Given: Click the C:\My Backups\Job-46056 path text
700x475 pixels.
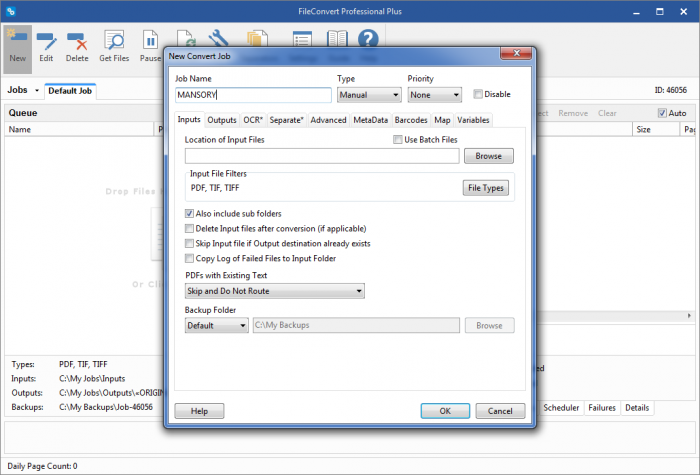Looking at the screenshot, I should (x=106, y=407).
